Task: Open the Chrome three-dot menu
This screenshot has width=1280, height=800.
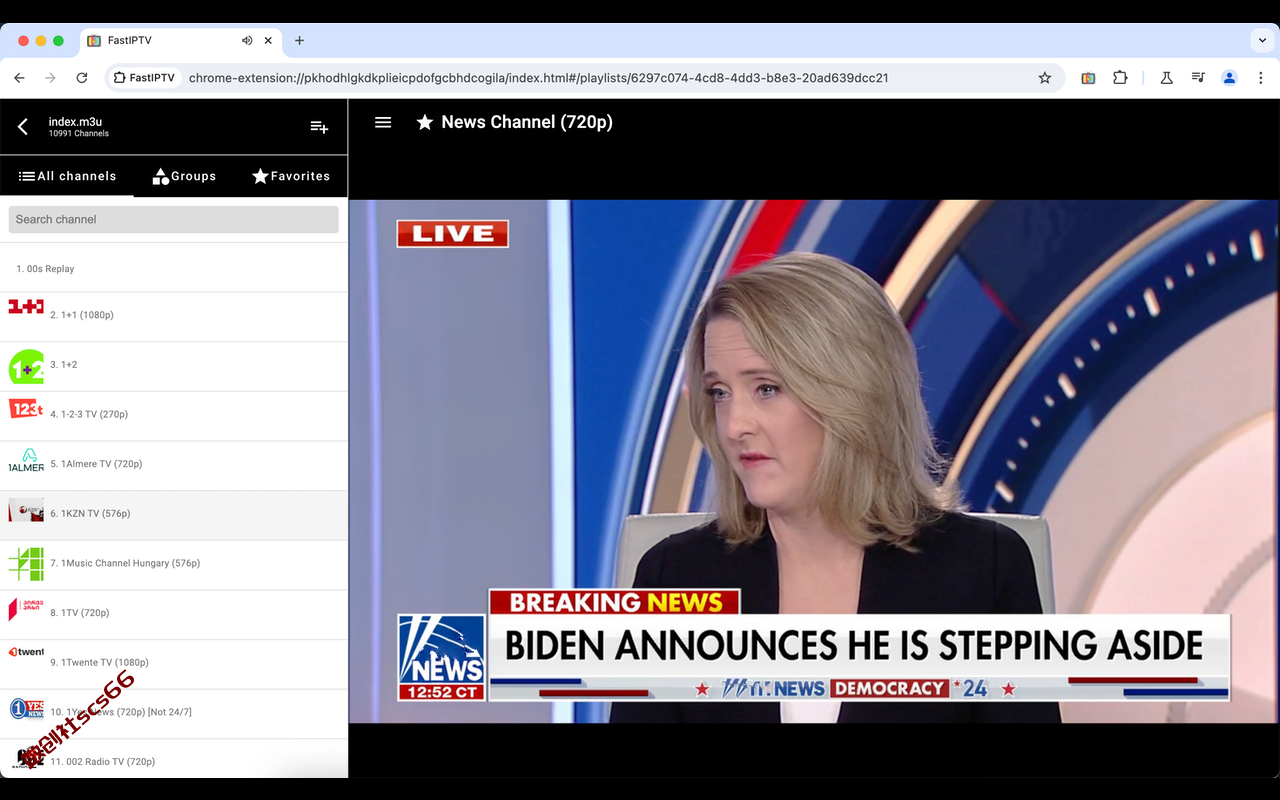Action: coord(1260,78)
